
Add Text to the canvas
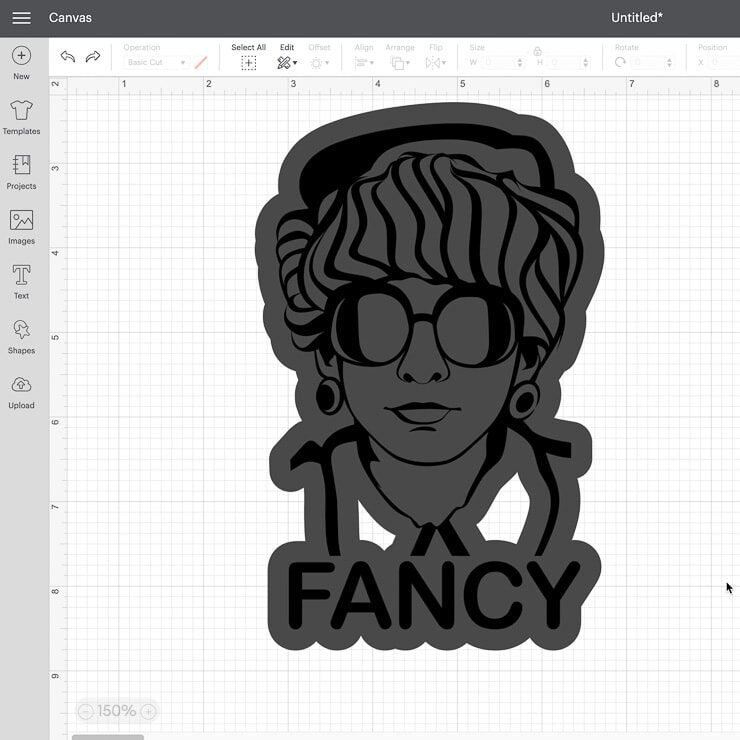(x=21, y=282)
